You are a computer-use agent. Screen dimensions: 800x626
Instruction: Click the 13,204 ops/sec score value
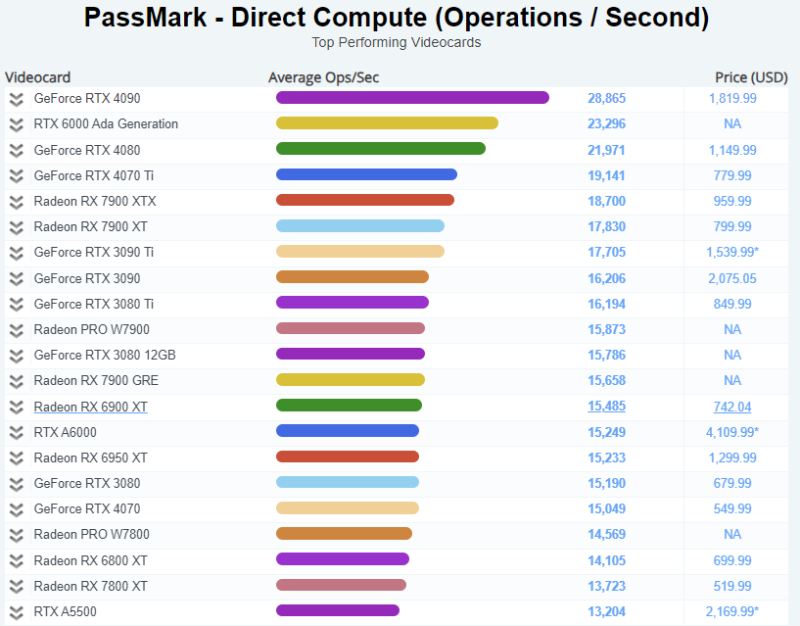[x=607, y=612]
